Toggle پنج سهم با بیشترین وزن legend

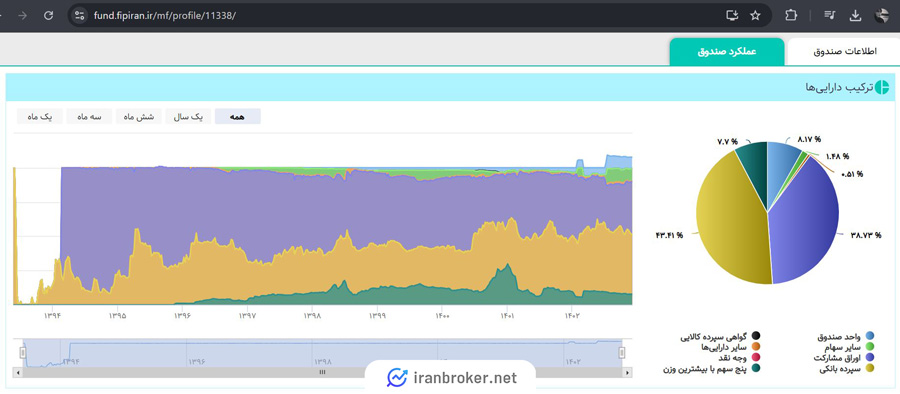(712, 369)
